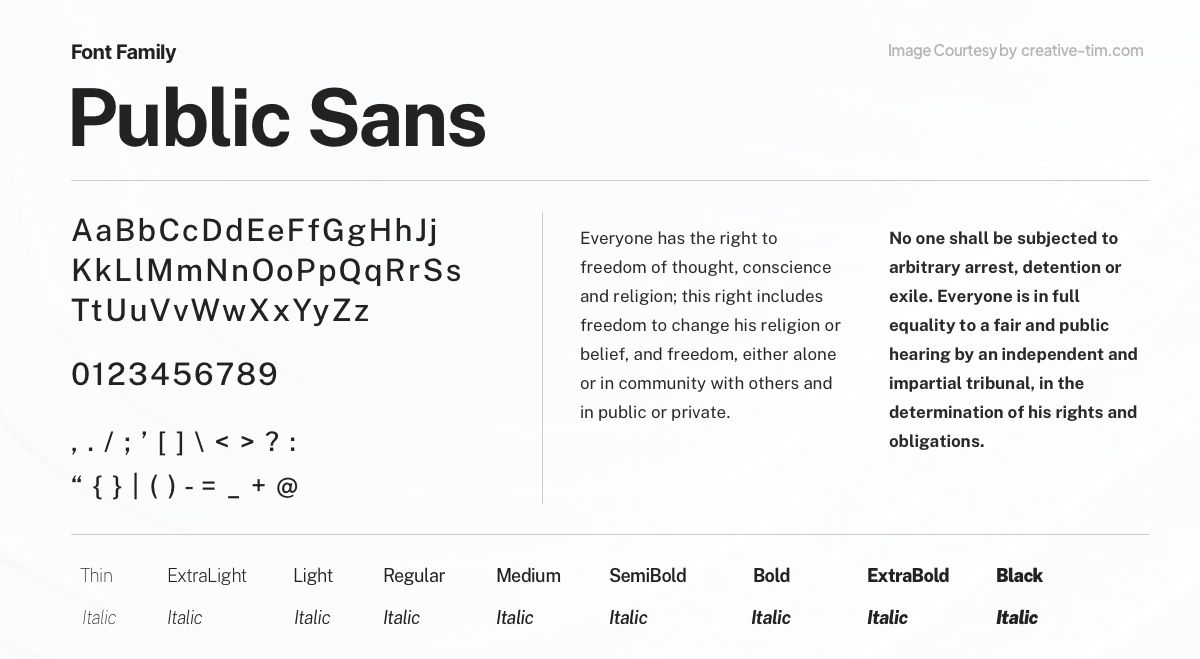Choose the Regular font weight

(413, 575)
